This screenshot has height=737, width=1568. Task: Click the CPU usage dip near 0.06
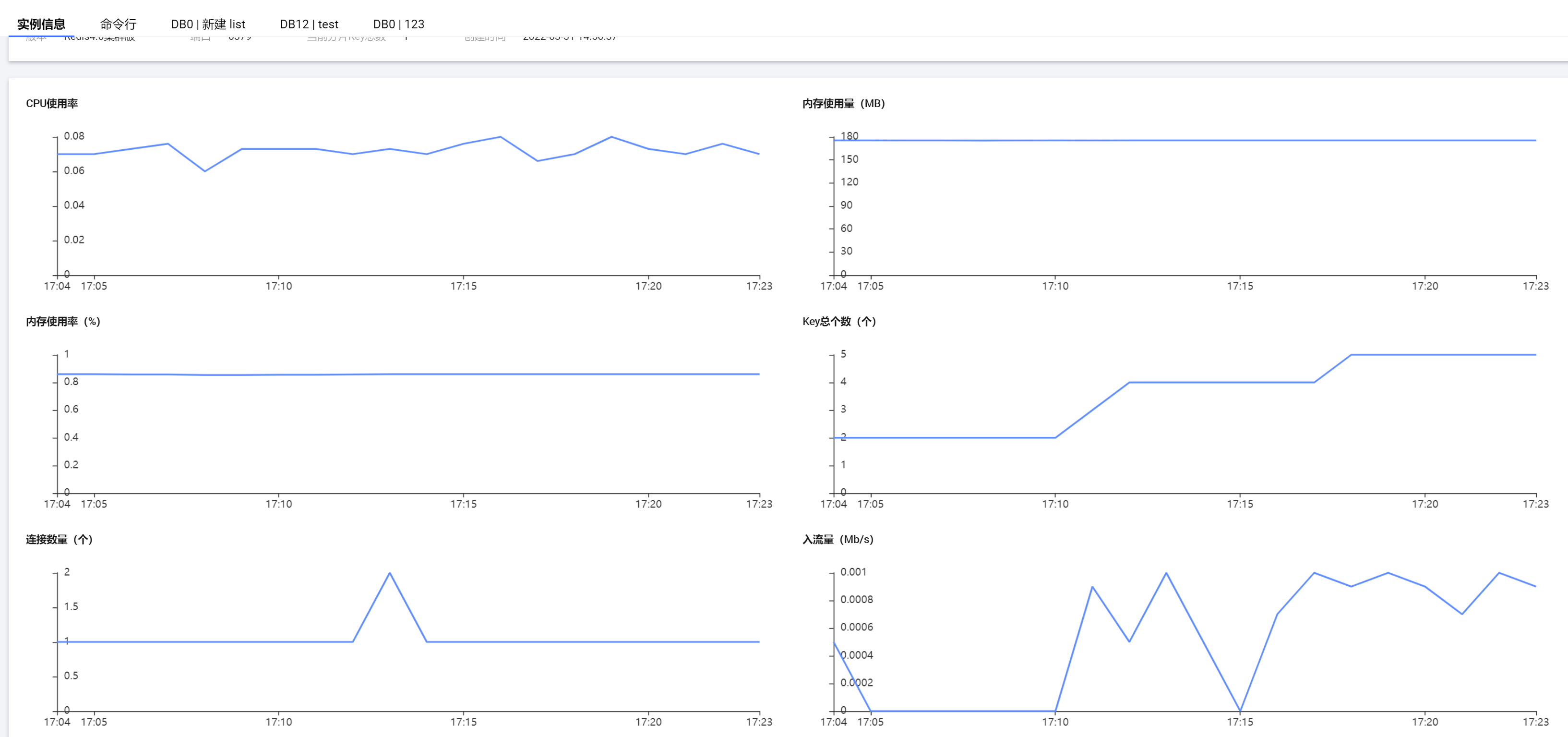click(x=204, y=170)
